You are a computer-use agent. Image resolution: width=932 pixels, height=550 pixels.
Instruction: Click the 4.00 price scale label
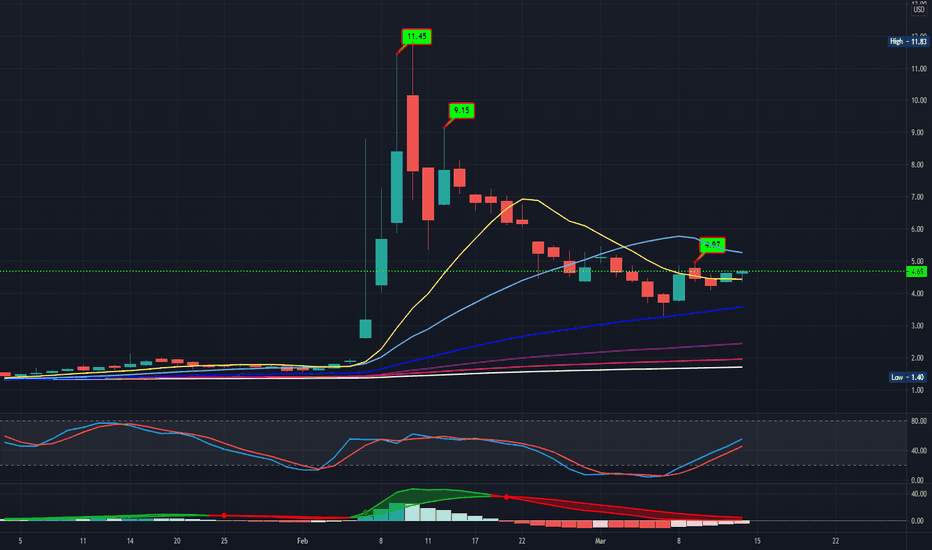coord(918,294)
